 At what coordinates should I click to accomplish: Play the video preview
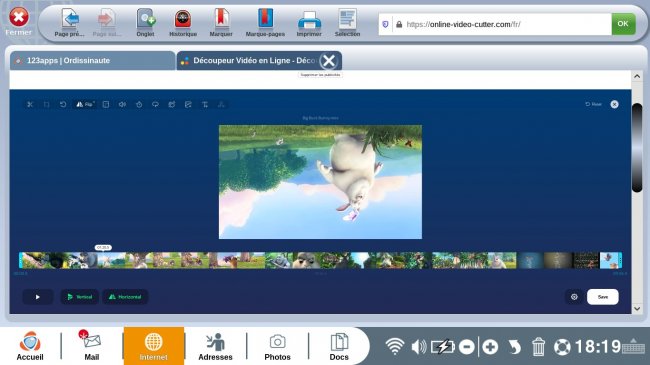point(38,297)
